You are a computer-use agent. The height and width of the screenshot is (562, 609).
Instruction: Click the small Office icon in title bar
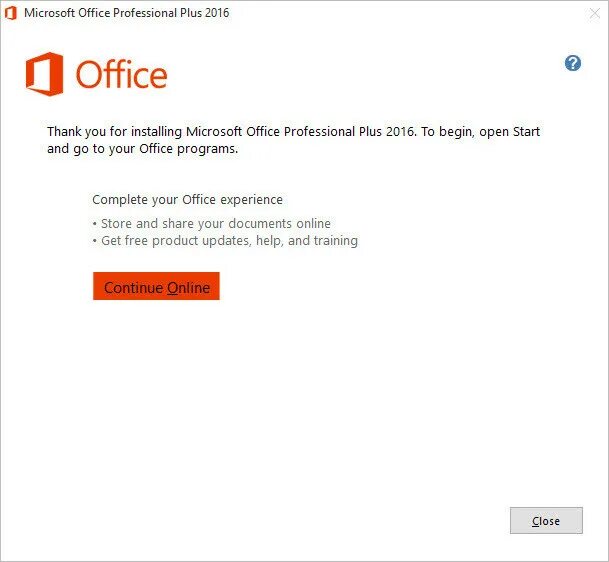coord(11,13)
